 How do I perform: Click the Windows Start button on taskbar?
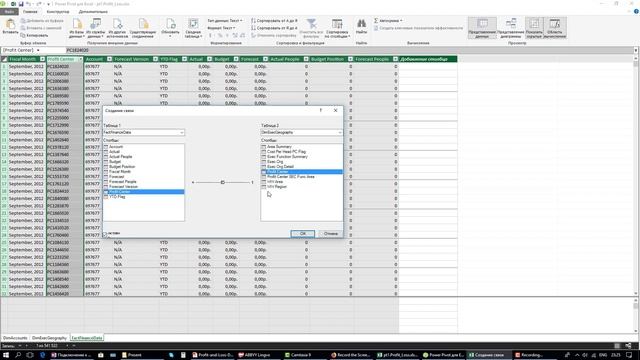coord(6,355)
